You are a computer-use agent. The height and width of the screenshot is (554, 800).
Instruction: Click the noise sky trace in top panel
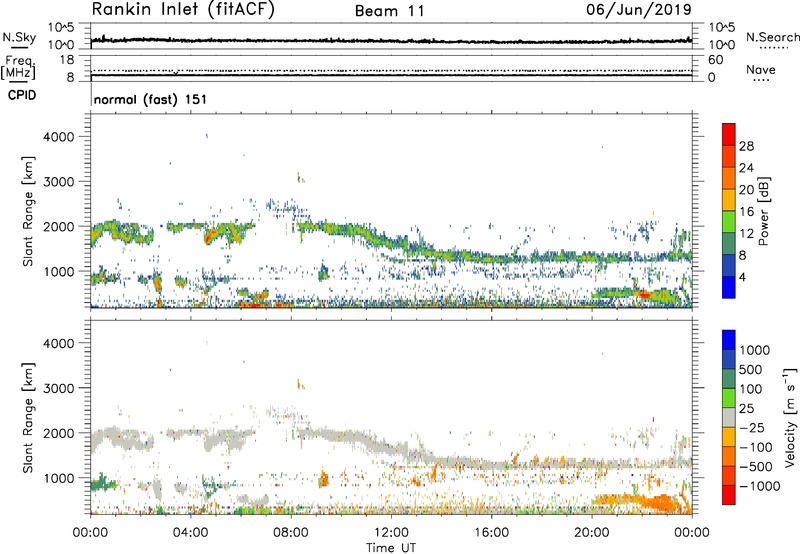pyautogui.click(x=391, y=40)
